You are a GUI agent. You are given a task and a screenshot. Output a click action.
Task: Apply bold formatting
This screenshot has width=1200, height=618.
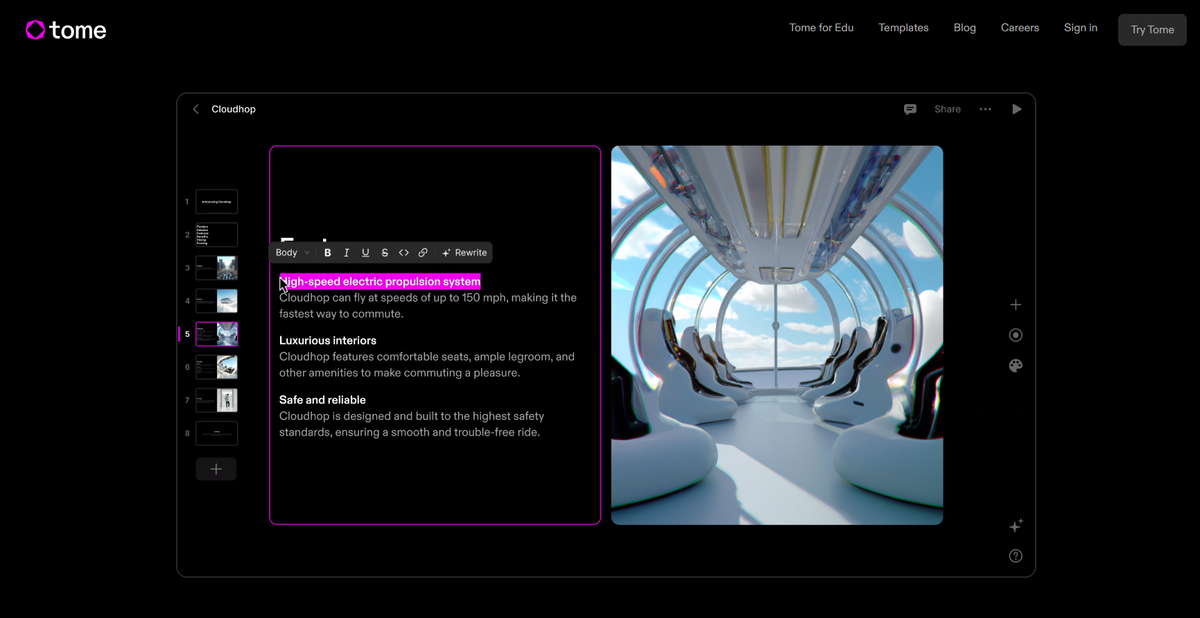click(327, 253)
